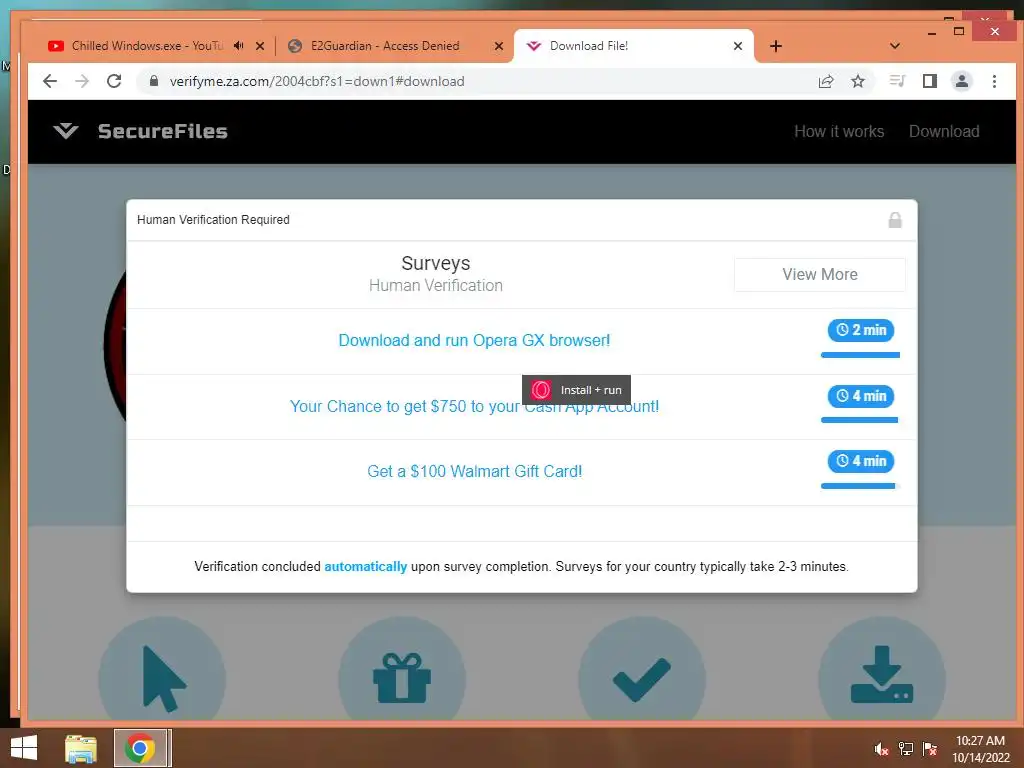Image resolution: width=1024 pixels, height=768 pixels.
Task: Open the Action Center flag icon
Action: coord(930,749)
